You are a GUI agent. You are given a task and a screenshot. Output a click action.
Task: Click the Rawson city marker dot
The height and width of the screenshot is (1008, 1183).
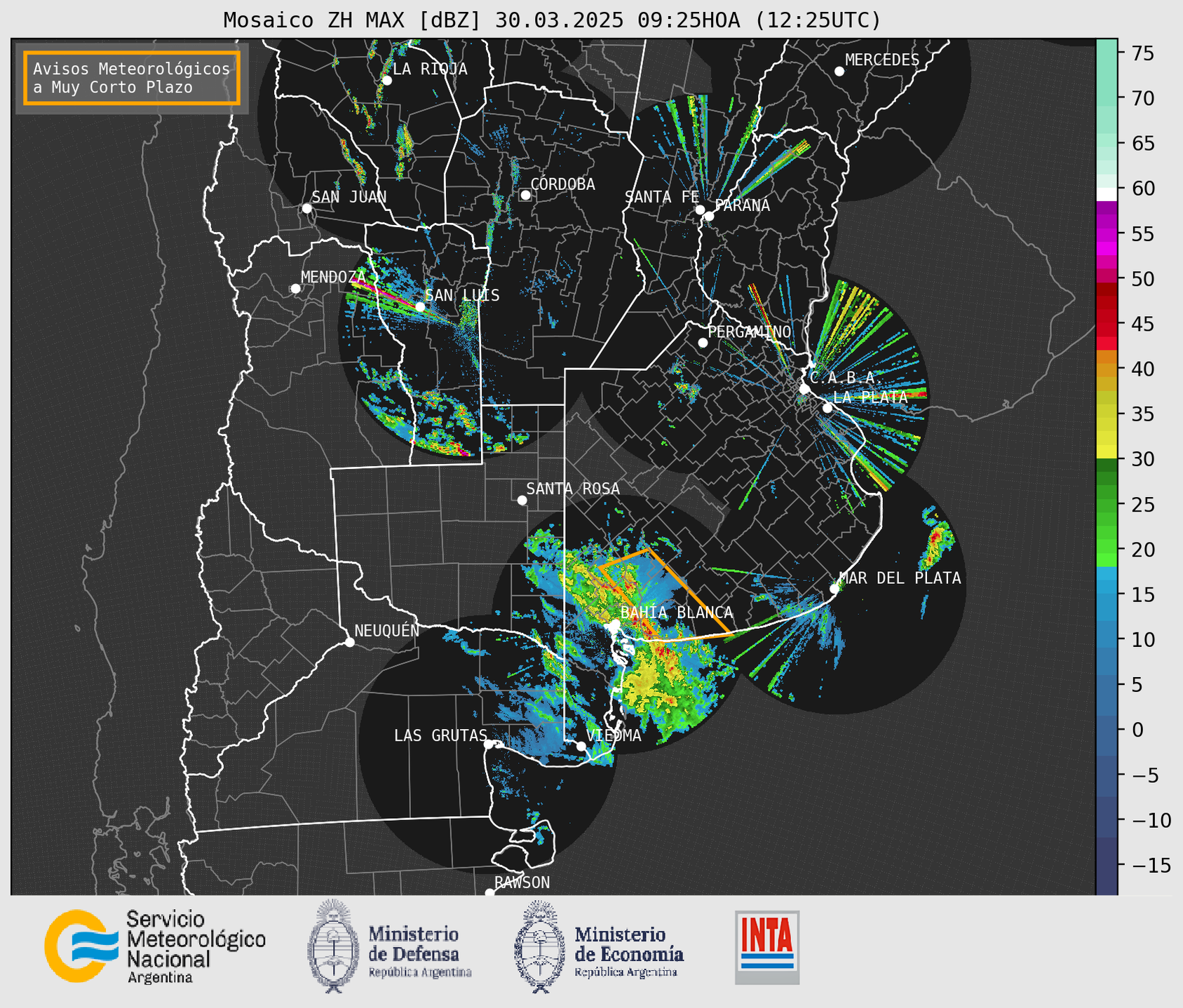(489, 893)
